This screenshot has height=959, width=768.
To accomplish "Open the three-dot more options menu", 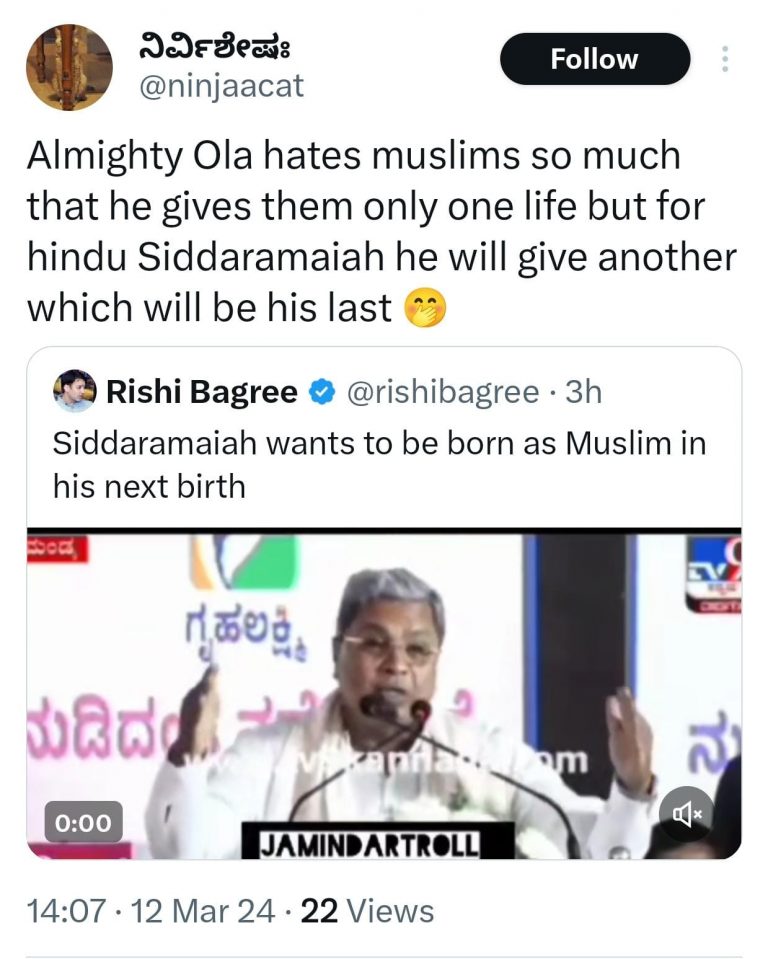I will pyautogui.click(x=725, y=59).
